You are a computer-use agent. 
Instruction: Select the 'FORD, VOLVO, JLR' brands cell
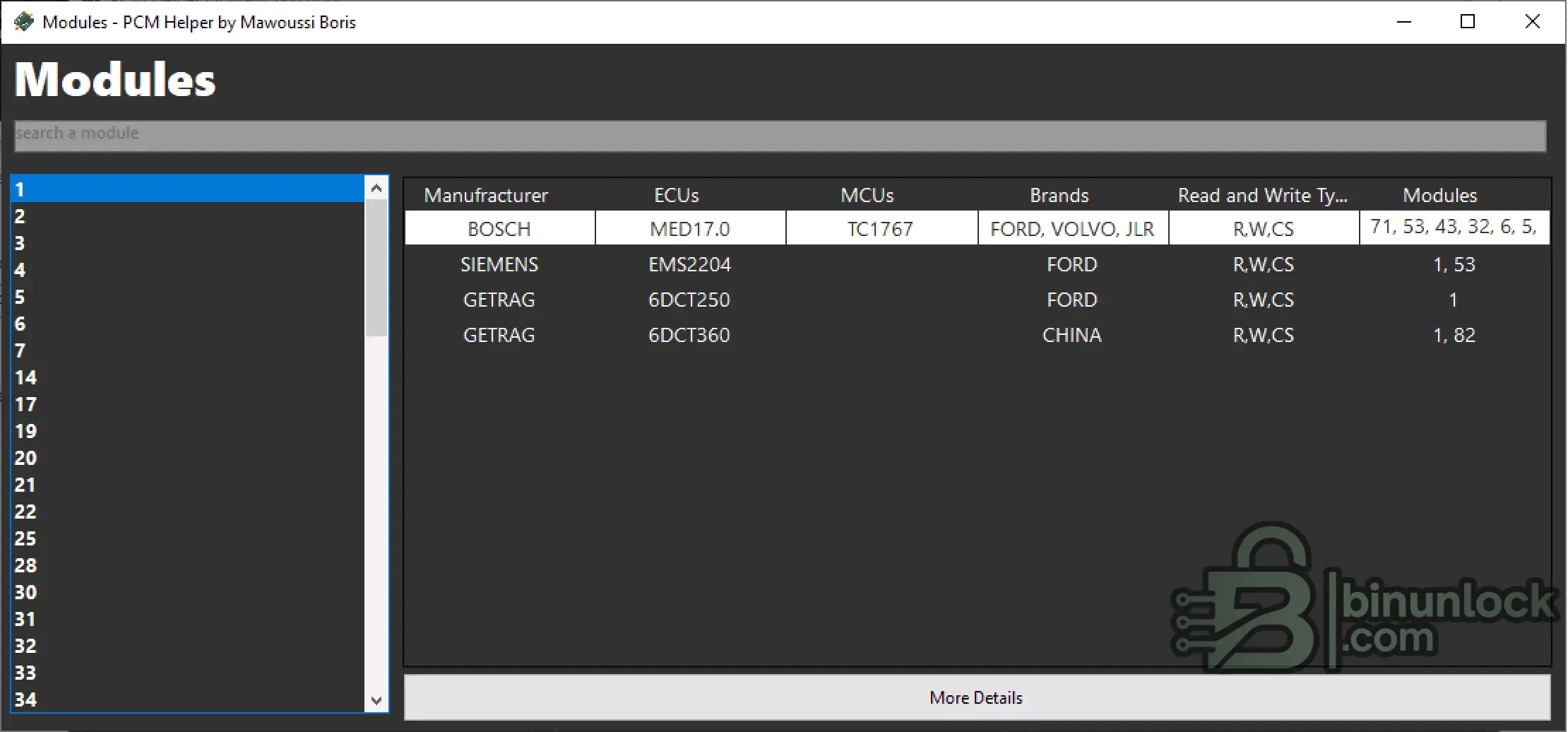(x=1072, y=228)
